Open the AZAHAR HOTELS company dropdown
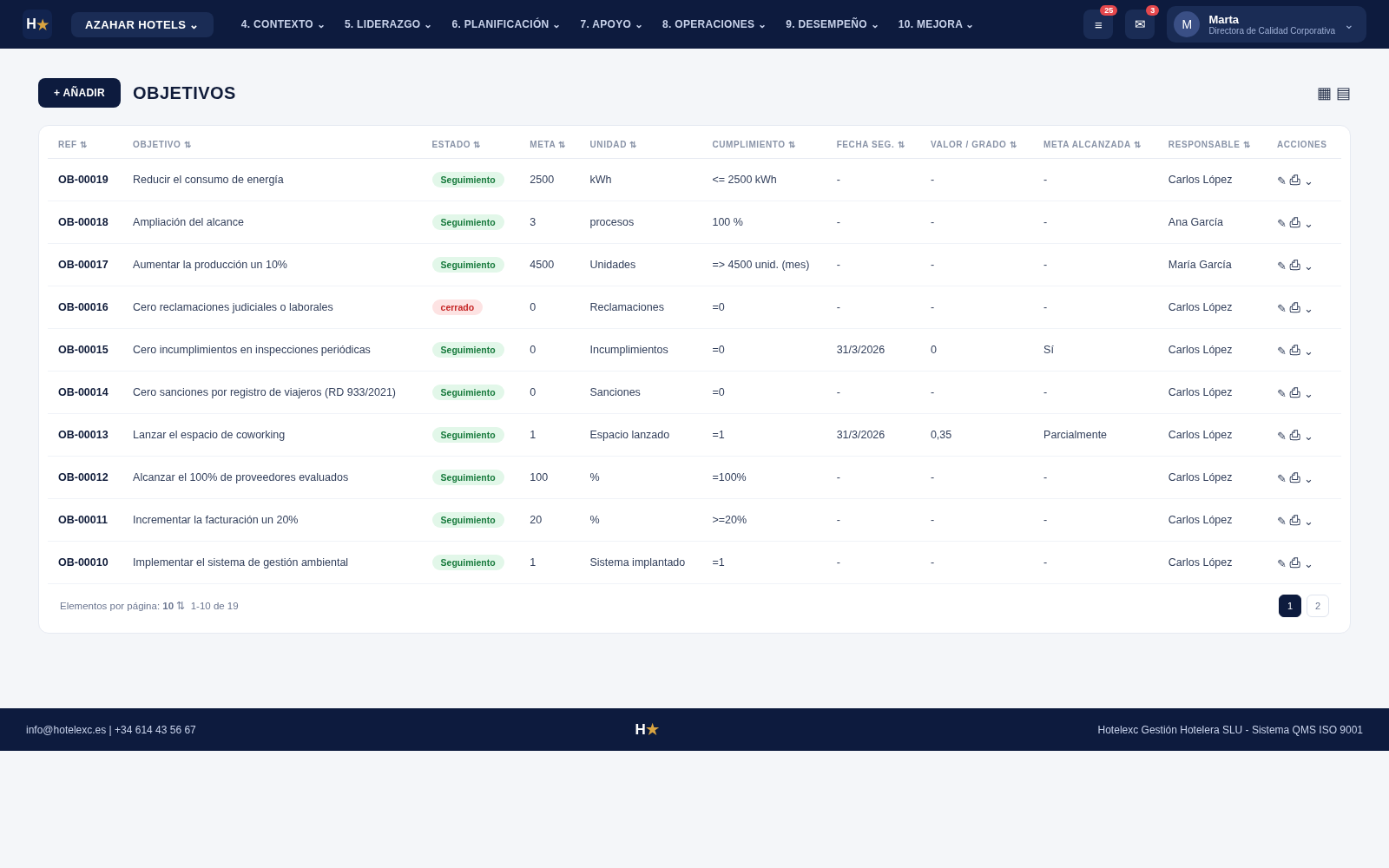The width and height of the screenshot is (1389, 868). point(142,24)
